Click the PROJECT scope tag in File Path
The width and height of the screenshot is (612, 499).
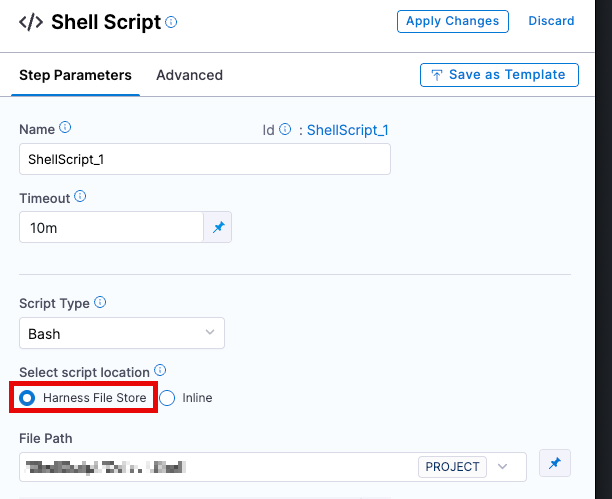click(452, 466)
